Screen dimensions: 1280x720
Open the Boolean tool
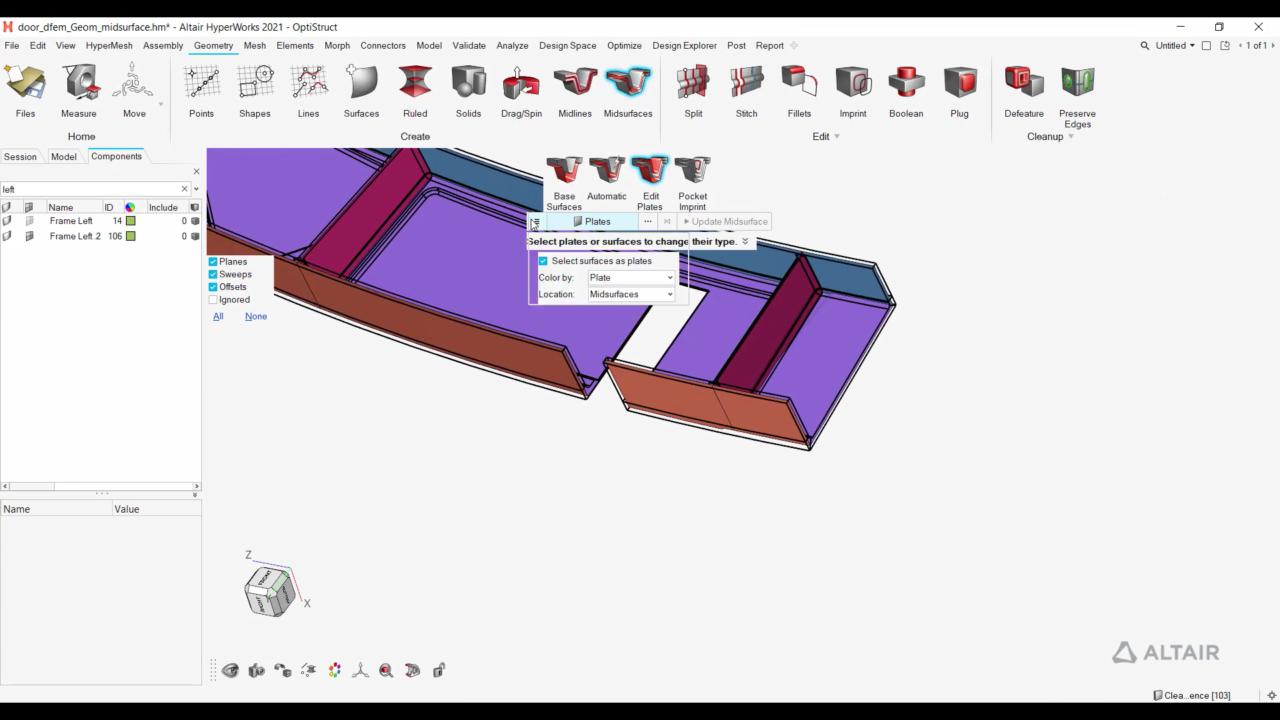coord(906,91)
